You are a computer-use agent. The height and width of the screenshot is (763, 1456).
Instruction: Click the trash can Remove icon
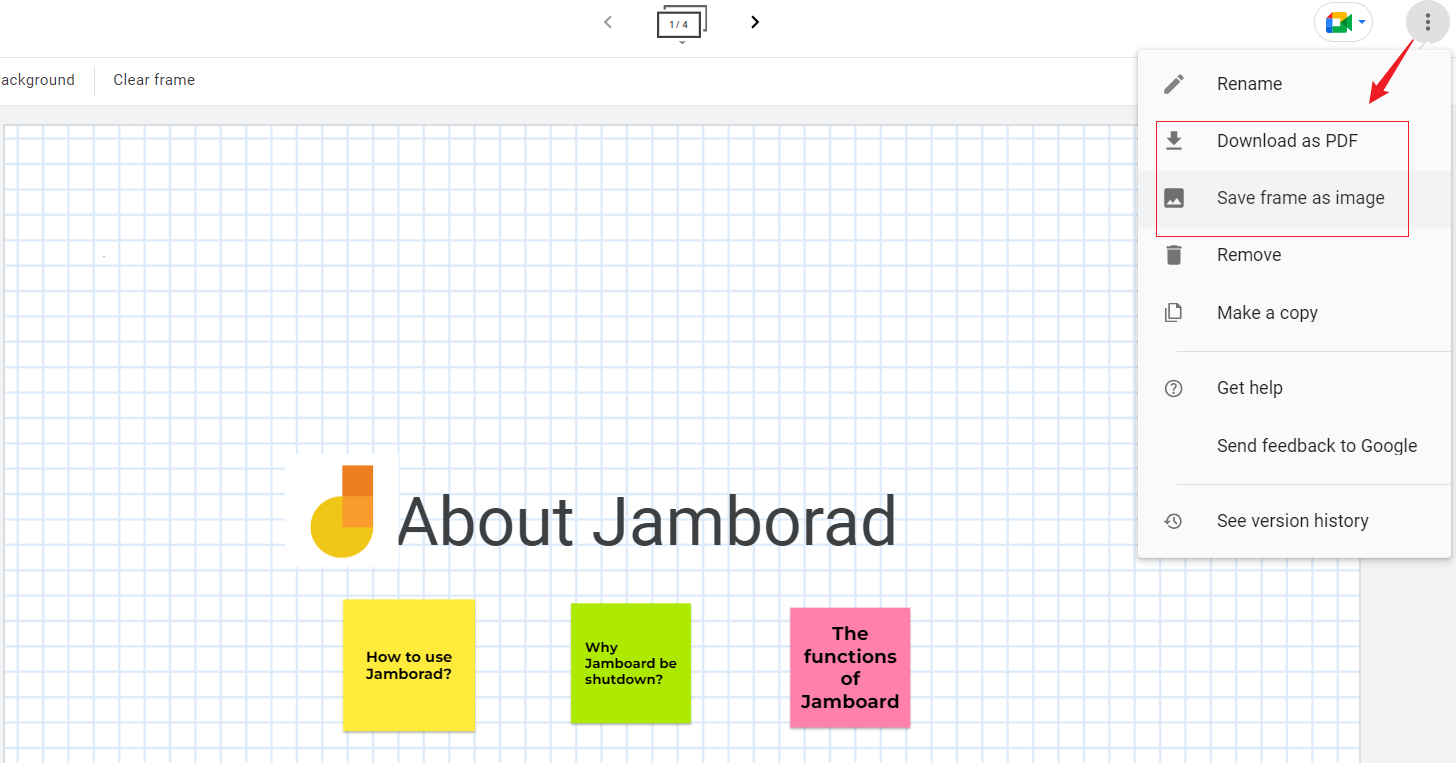1174,255
